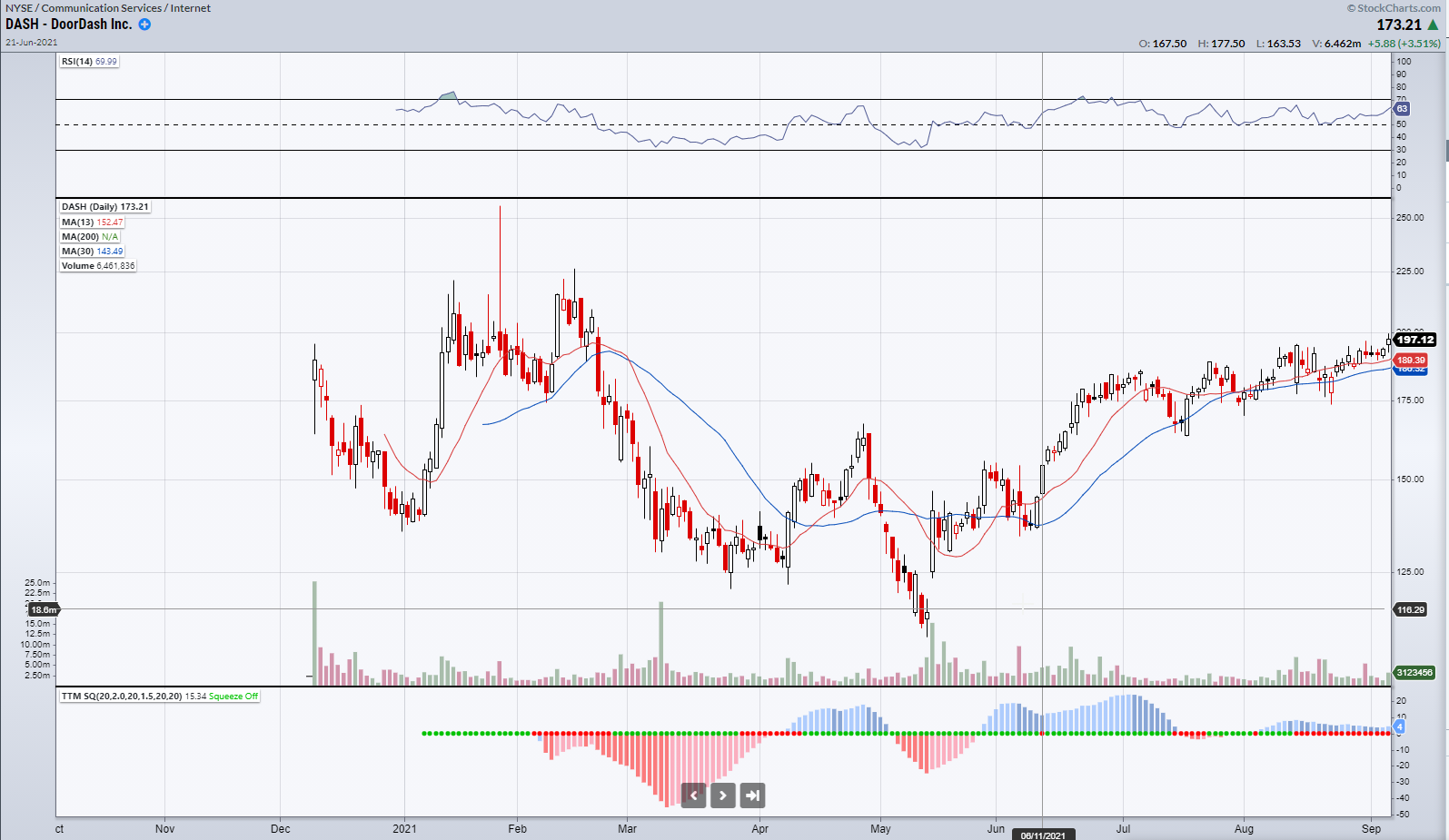Click the Volume 6,461,836 legend entry
Viewport: 1449px width, 840px height.
pos(98,266)
